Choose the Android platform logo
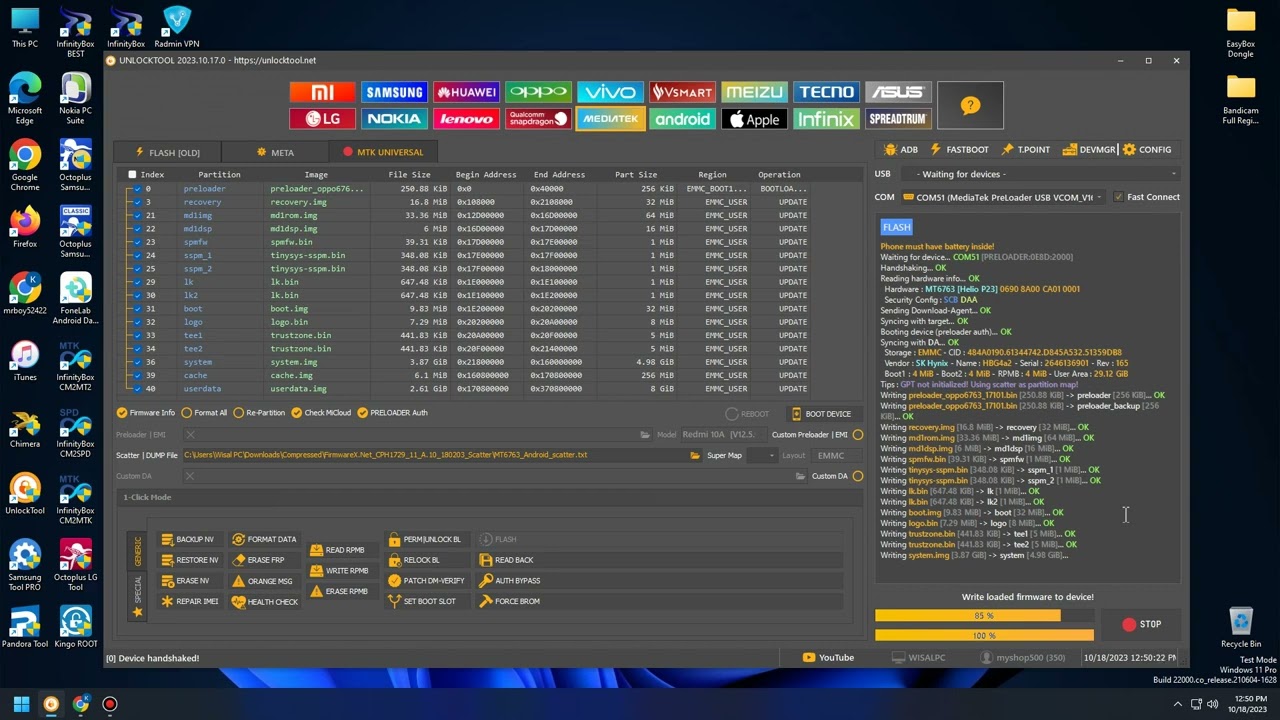 click(682, 119)
